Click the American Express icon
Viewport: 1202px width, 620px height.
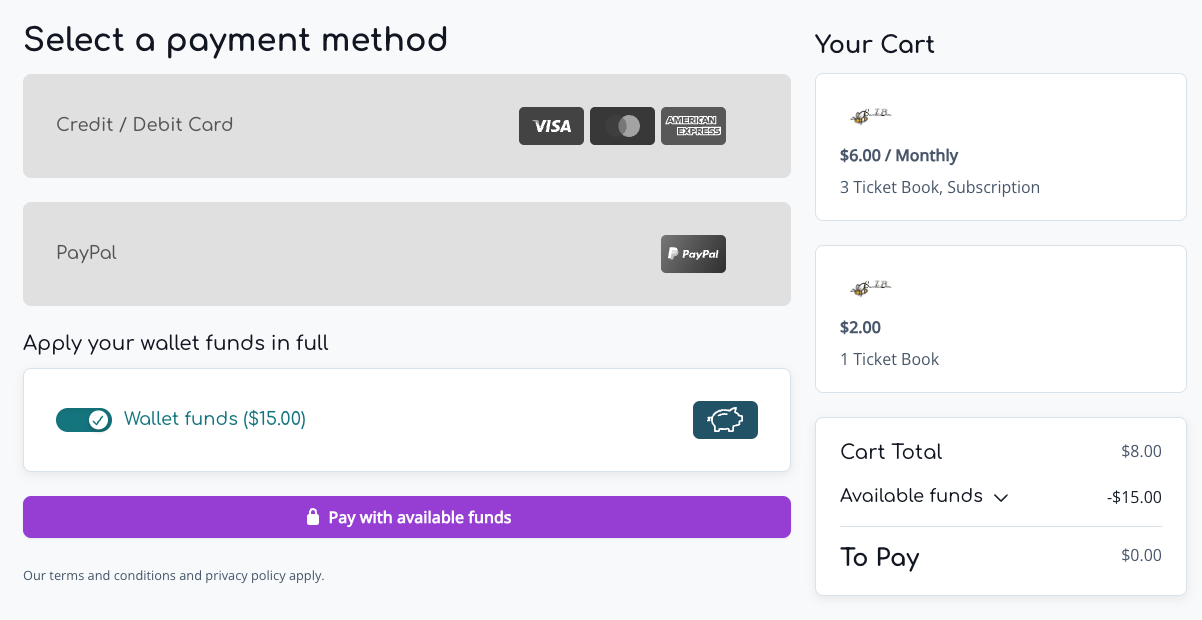(x=693, y=126)
